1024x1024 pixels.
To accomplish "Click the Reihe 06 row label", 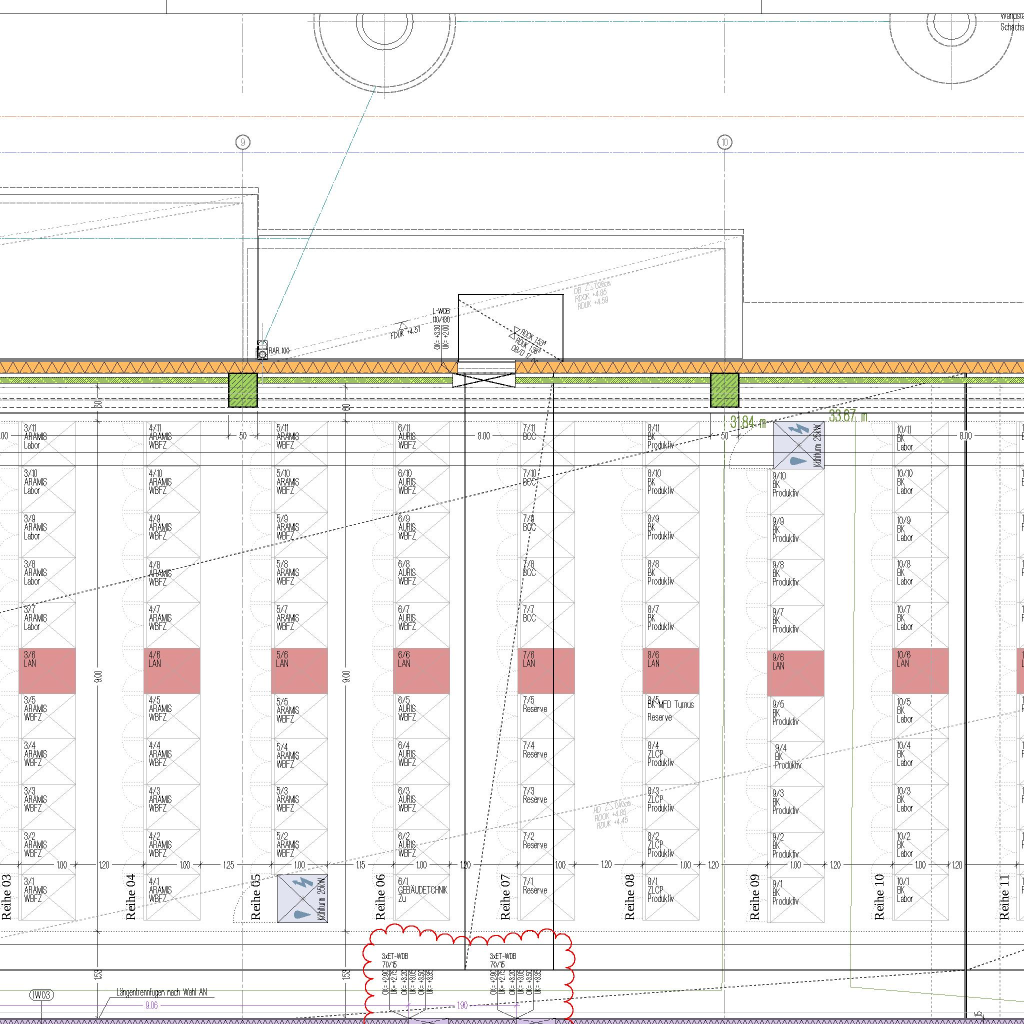I will tap(381, 896).
